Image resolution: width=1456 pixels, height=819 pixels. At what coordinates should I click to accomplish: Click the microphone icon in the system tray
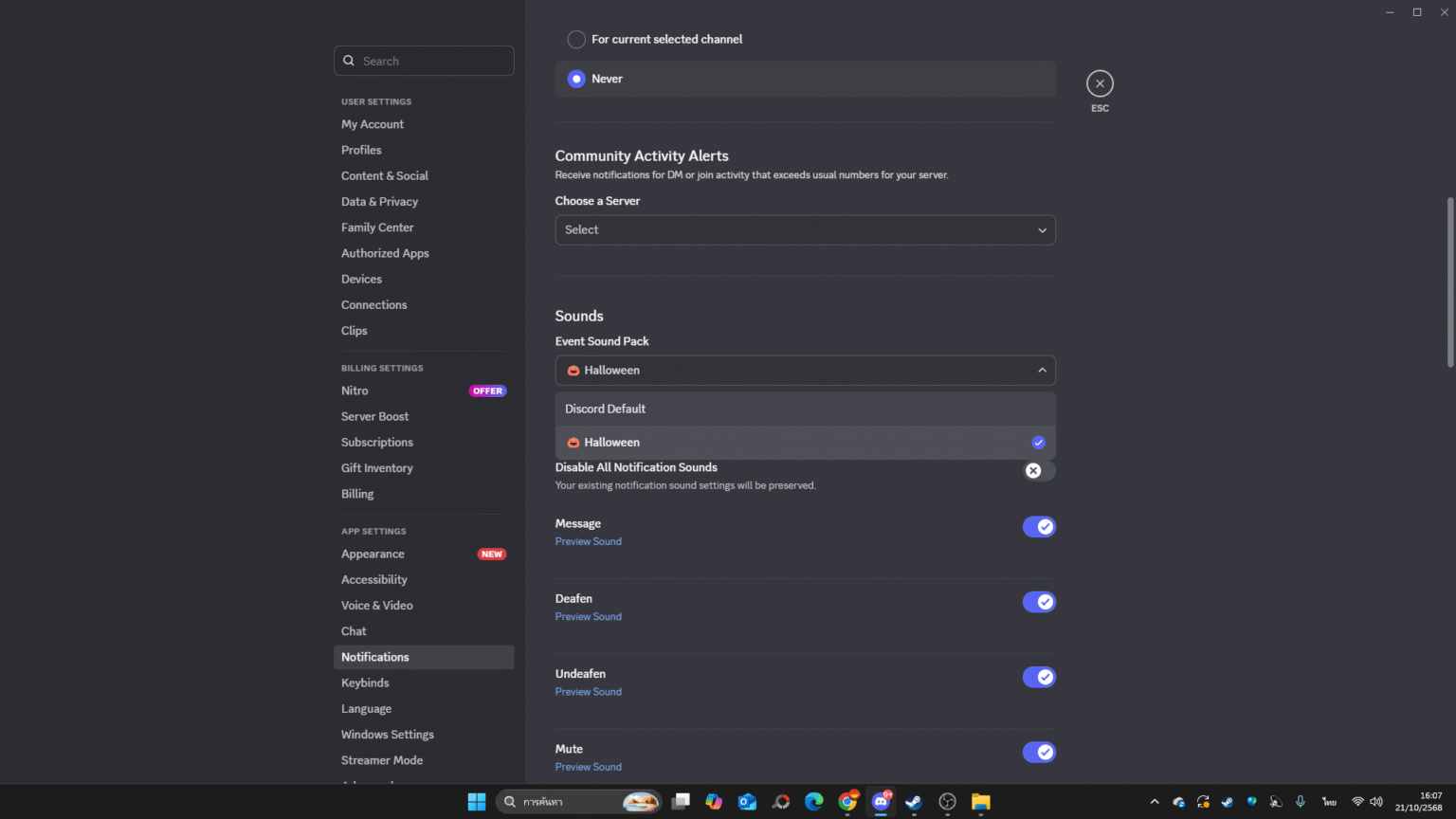click(x=1301, y=801)
